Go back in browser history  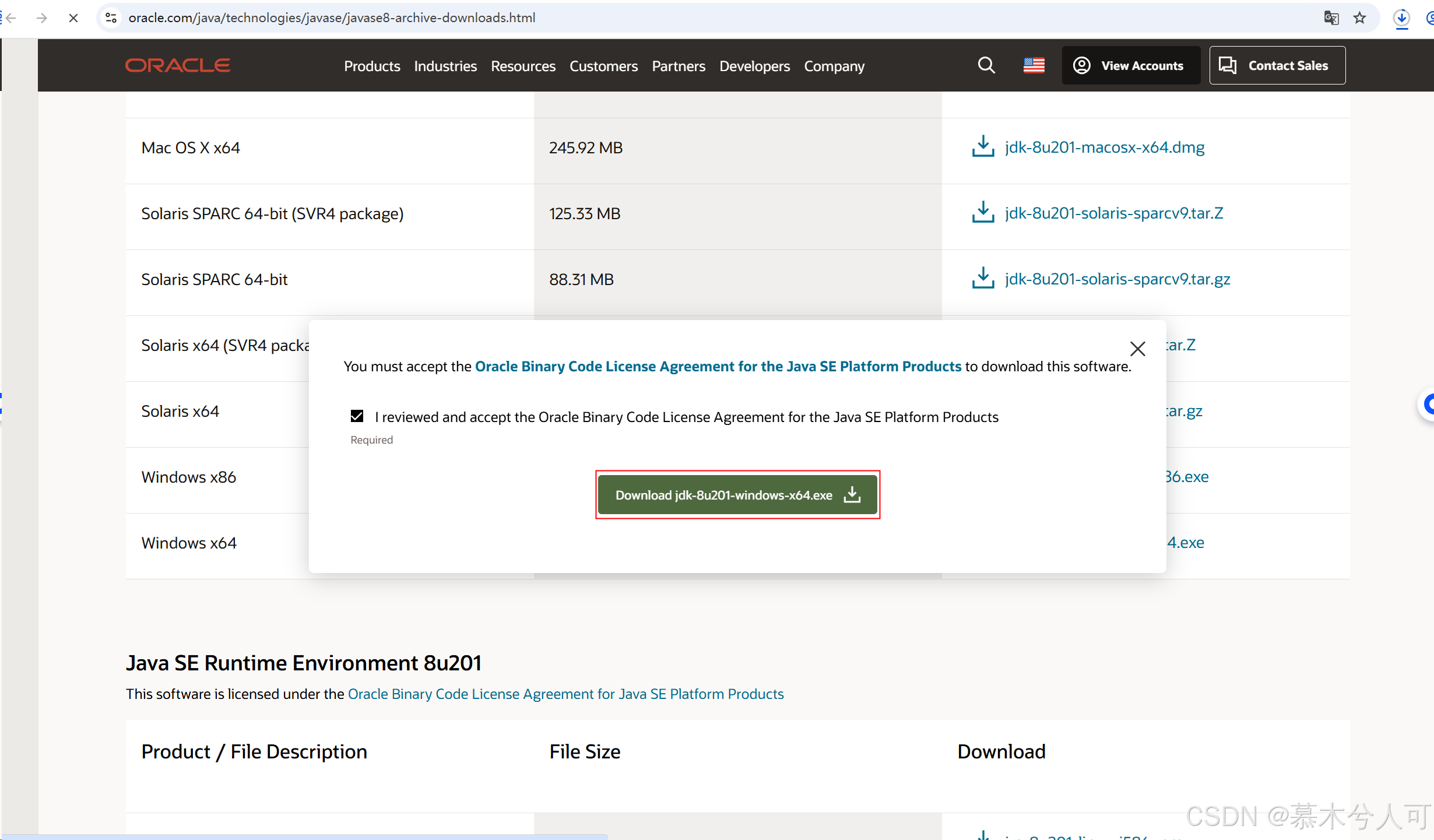[10, 18]
